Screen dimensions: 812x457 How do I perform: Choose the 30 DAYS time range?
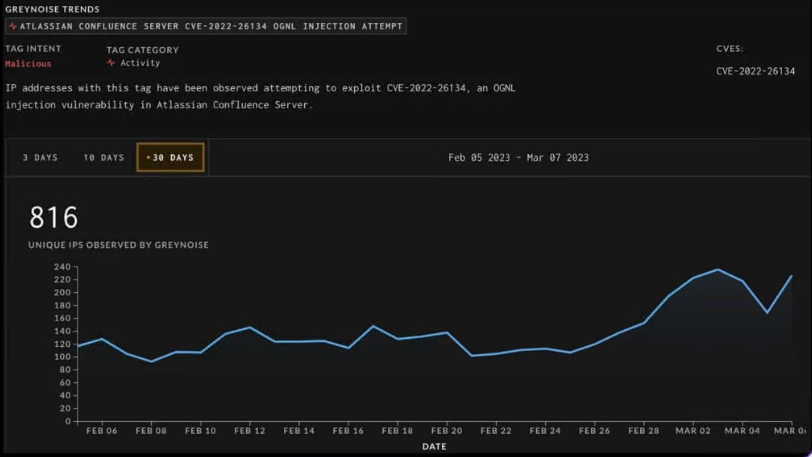pyautogui.click(x=170, y=158)
